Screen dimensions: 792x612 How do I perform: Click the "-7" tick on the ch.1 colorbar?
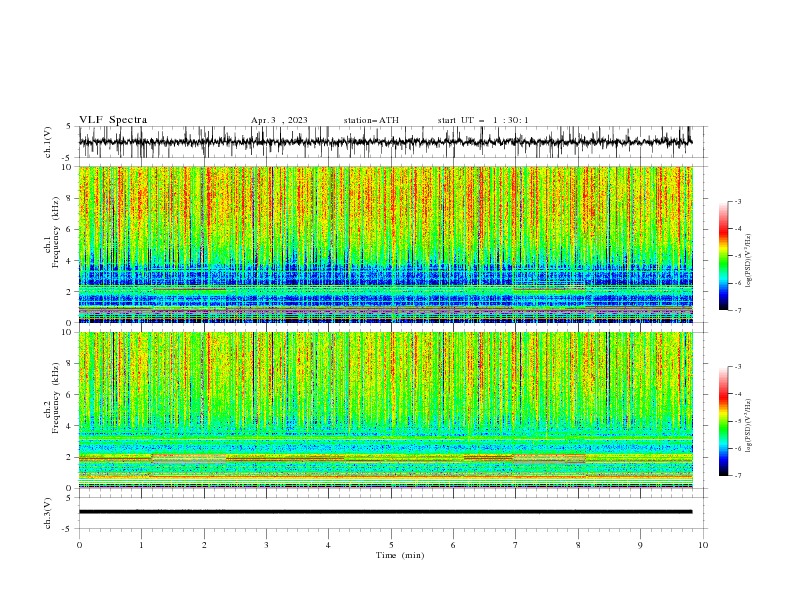pos(738,310)
